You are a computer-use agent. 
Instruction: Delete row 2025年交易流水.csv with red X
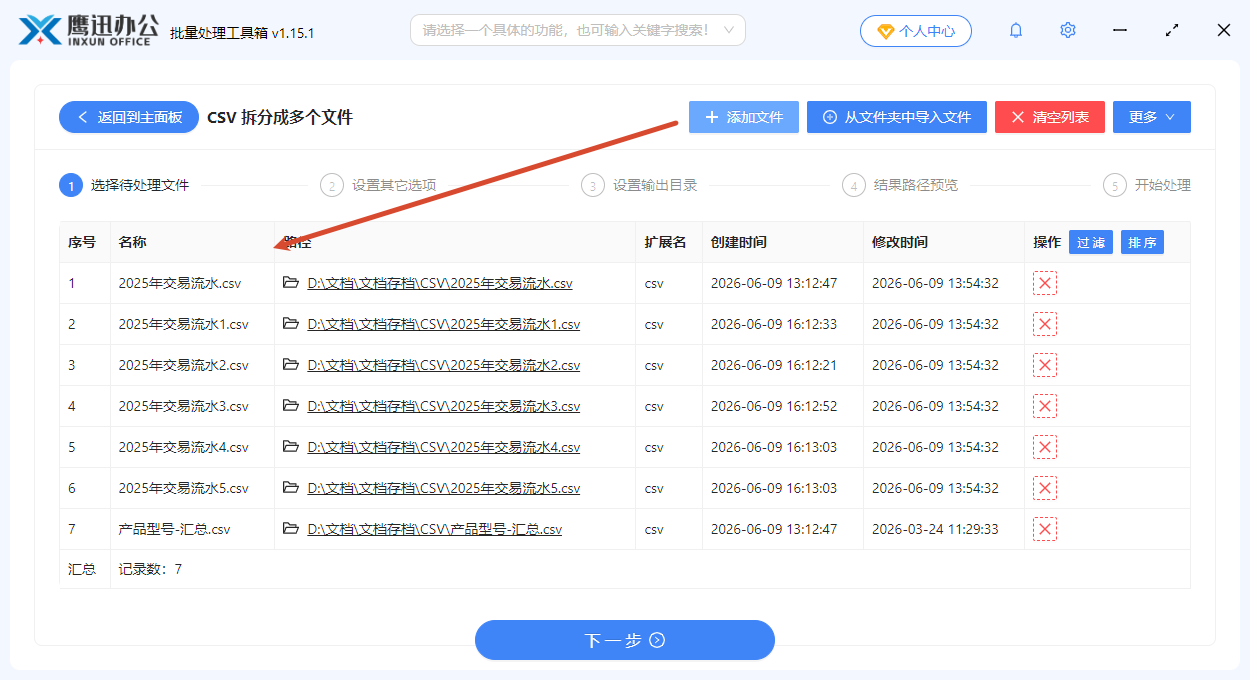pos(1045,283)
